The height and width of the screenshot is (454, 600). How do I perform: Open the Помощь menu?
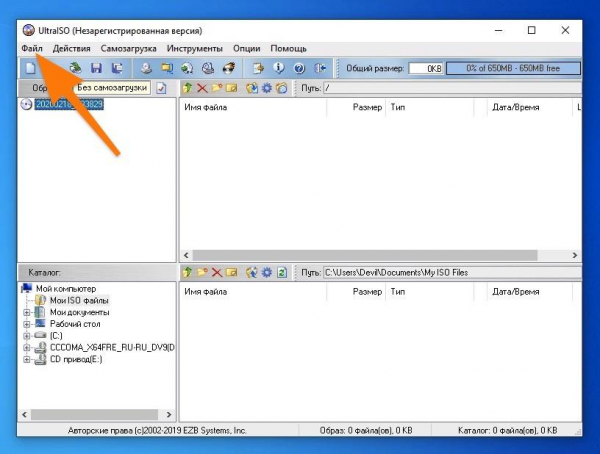pos(289,49)
